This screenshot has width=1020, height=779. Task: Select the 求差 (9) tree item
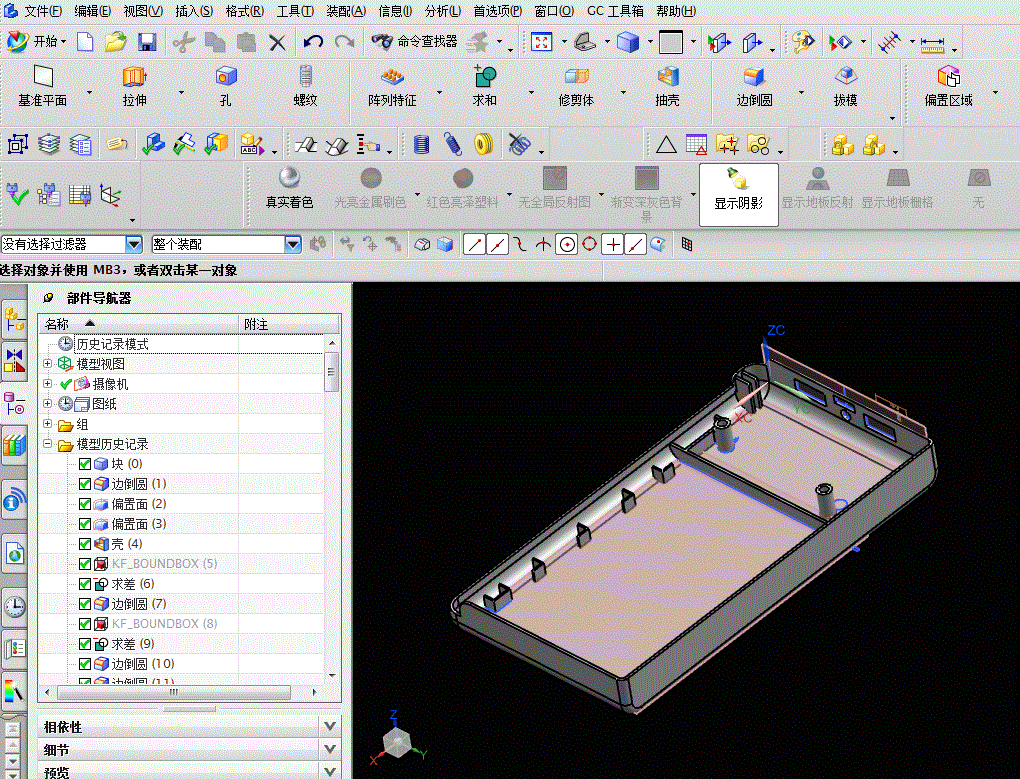click(132, 644)
